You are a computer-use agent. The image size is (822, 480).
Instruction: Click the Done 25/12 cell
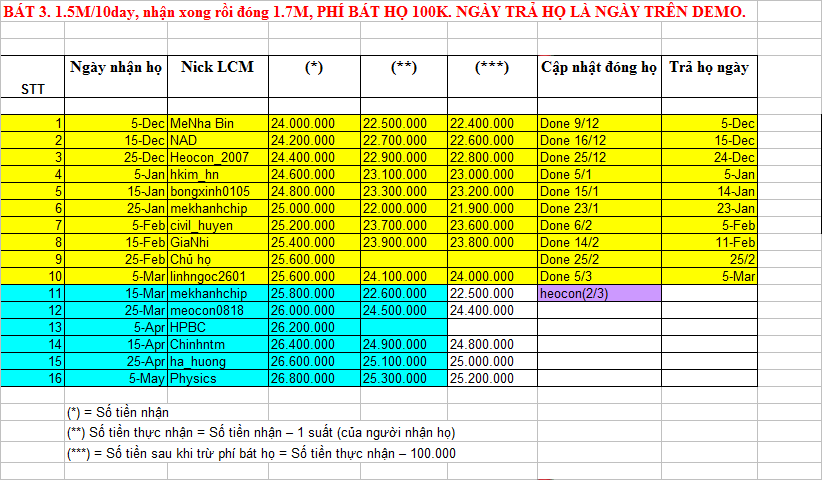(x=598, y=158)
